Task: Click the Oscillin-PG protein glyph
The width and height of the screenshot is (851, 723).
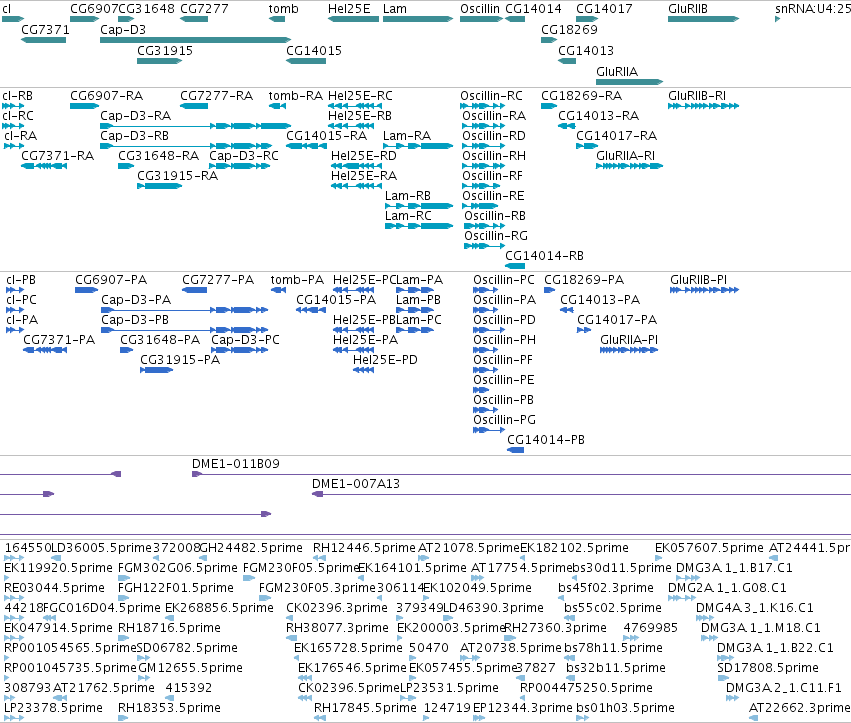Action: 489,430
